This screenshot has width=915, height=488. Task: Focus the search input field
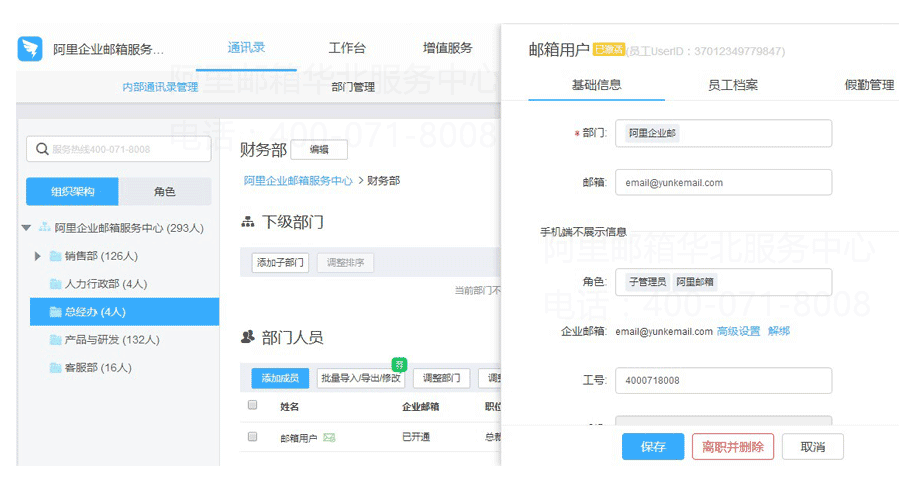(118, 149)
